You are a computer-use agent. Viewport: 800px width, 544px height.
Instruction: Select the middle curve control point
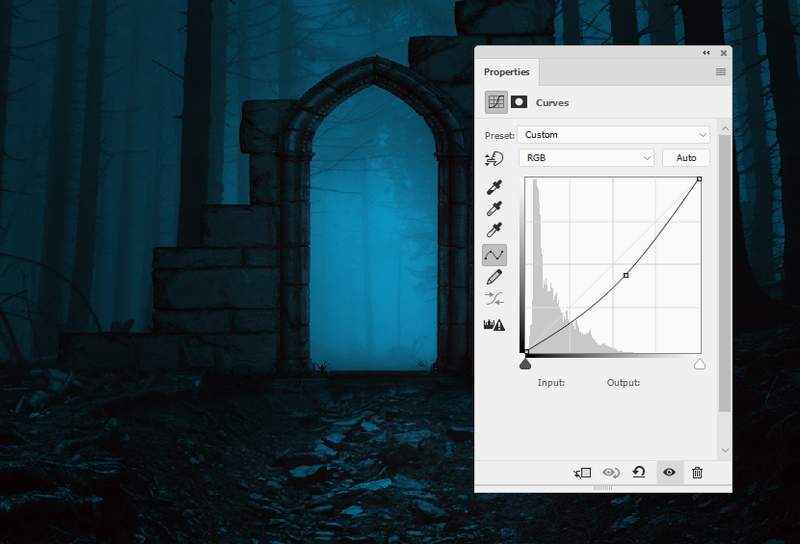pos(626,276)
